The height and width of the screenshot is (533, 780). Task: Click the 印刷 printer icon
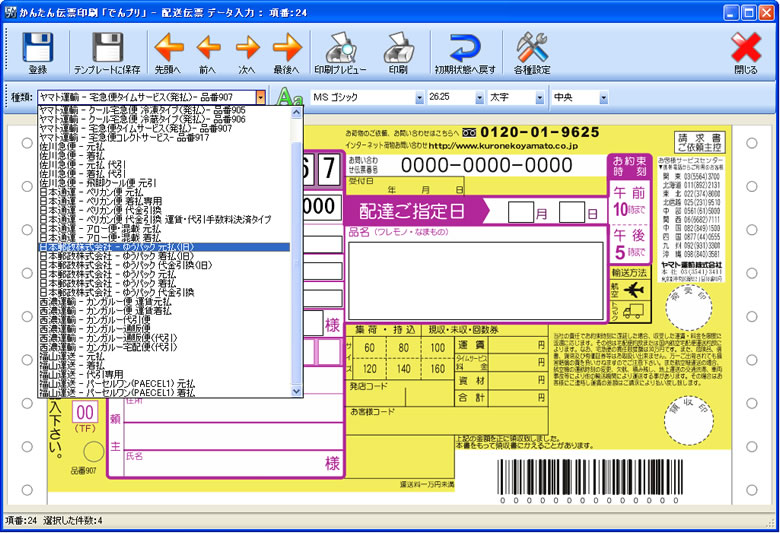click(398, 47)
